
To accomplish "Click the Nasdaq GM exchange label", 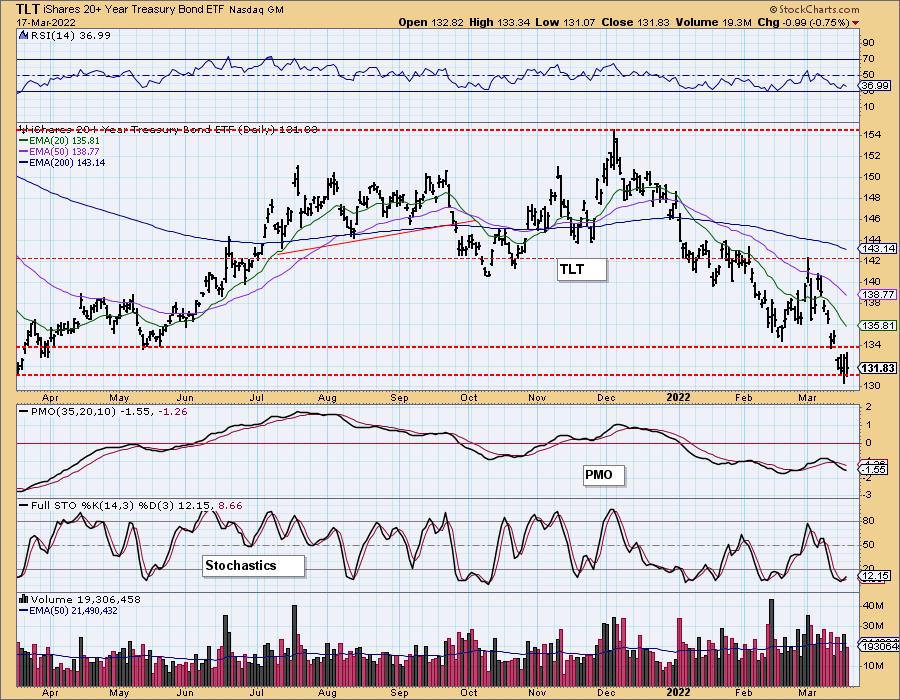I will click(256, 10).
